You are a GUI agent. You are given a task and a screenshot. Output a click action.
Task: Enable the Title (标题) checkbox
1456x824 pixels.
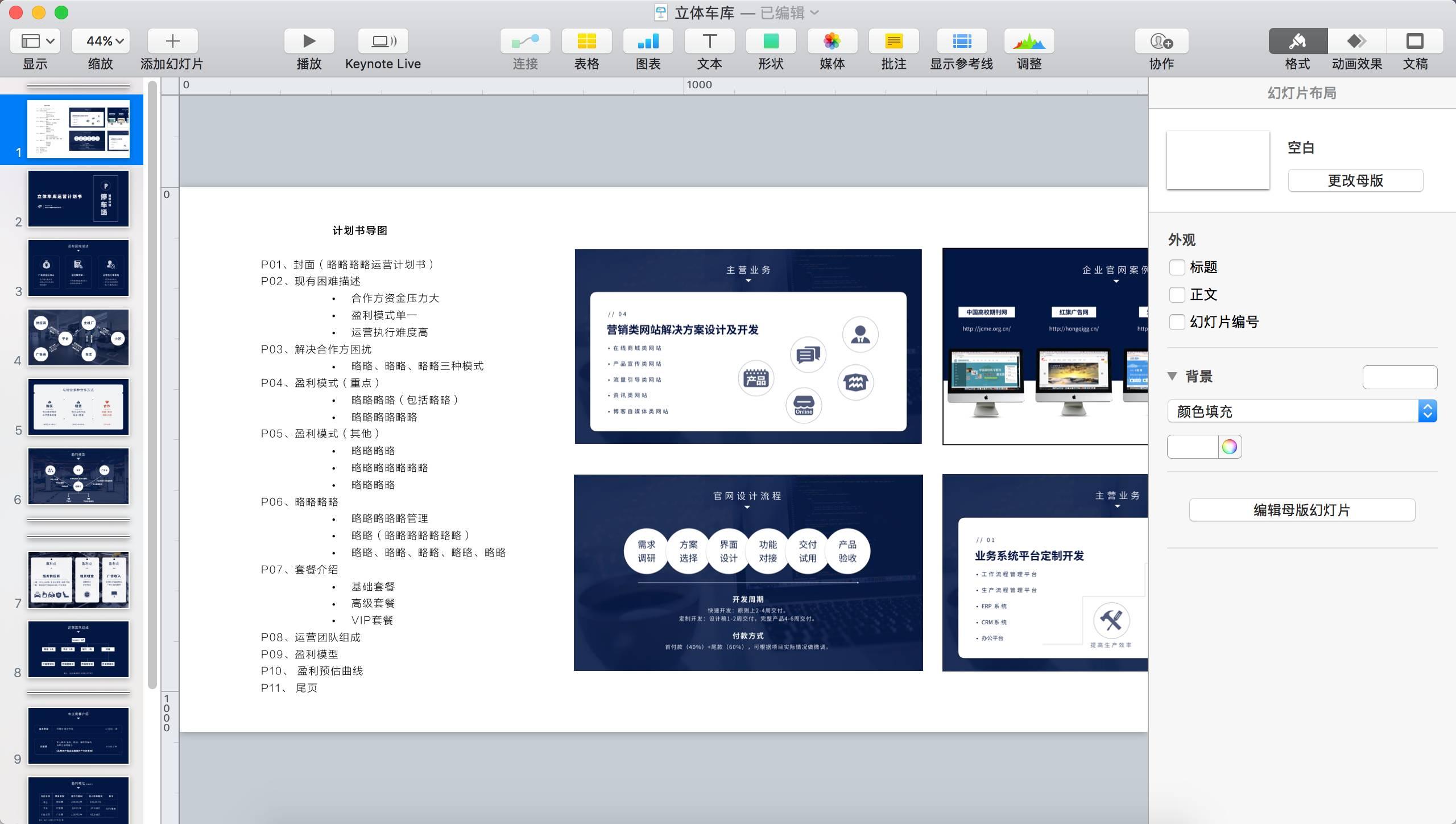[x=1177, y=267]
